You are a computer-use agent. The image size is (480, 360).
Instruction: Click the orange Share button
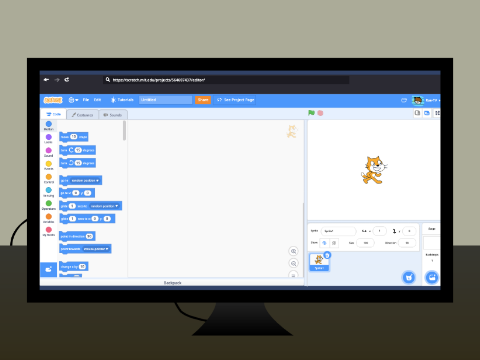pos(203,100)
